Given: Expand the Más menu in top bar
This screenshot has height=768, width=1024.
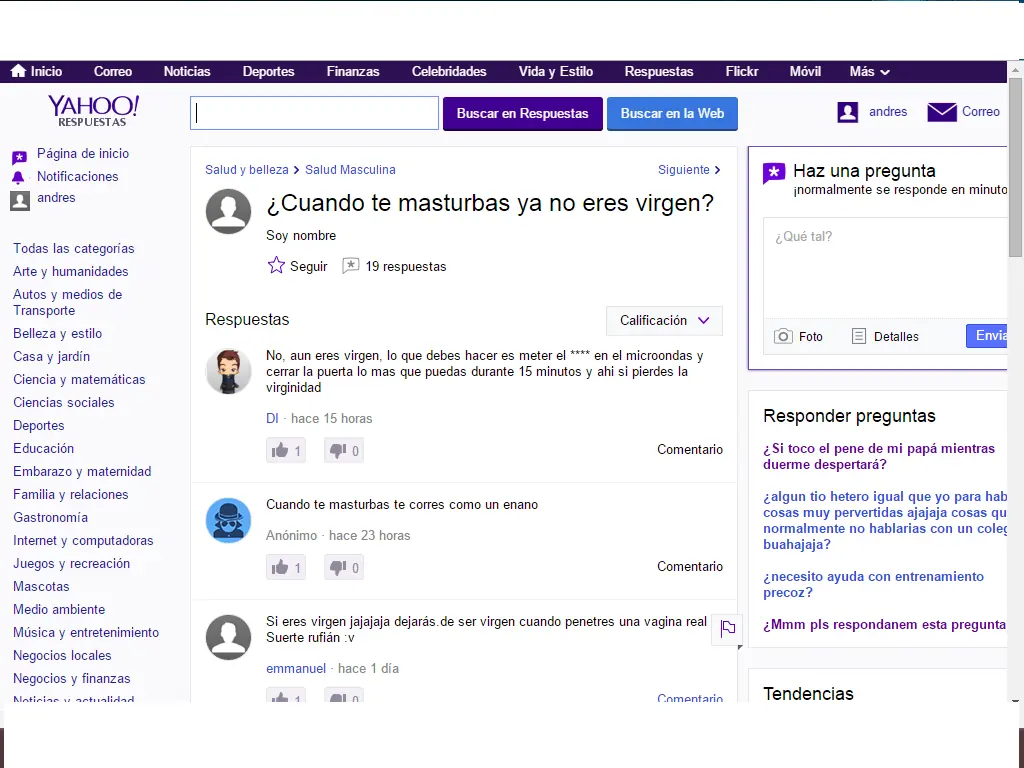Looking at the screenshot, I should (869, 72).
